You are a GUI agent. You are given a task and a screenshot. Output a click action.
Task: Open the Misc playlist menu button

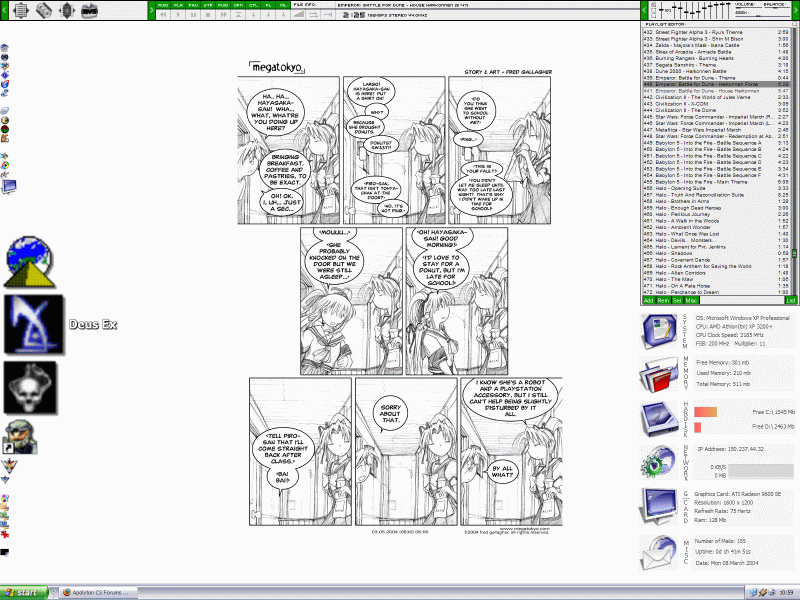(691, 300)
